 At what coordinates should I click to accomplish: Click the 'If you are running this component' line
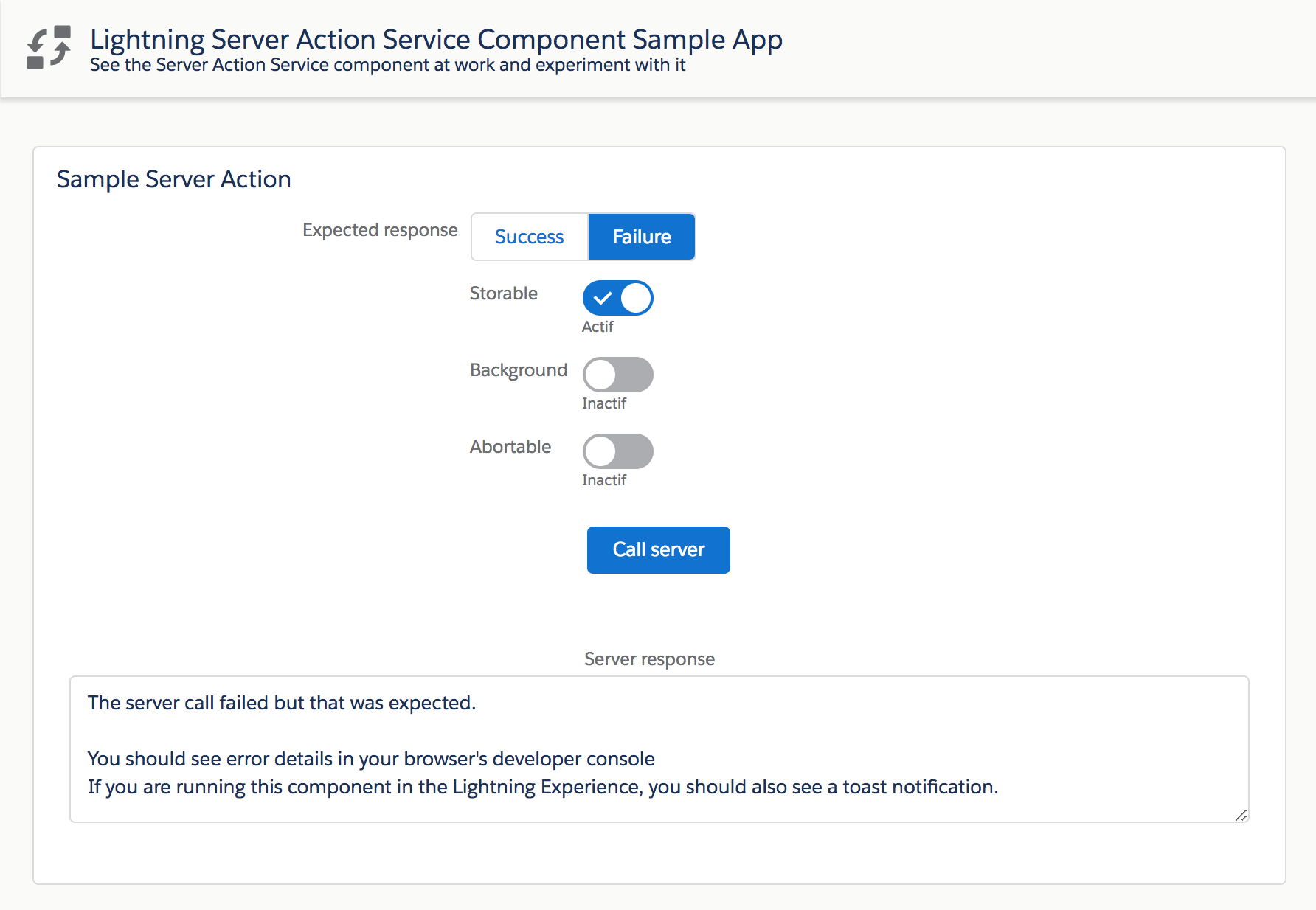(x=543, y=787)
